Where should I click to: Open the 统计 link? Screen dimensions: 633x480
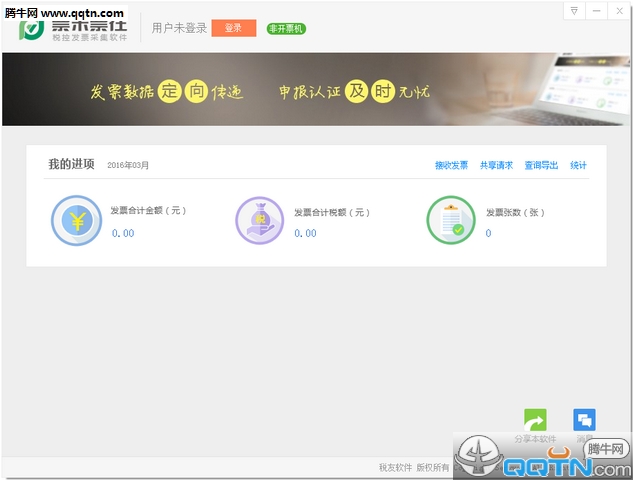pos(578,165)
